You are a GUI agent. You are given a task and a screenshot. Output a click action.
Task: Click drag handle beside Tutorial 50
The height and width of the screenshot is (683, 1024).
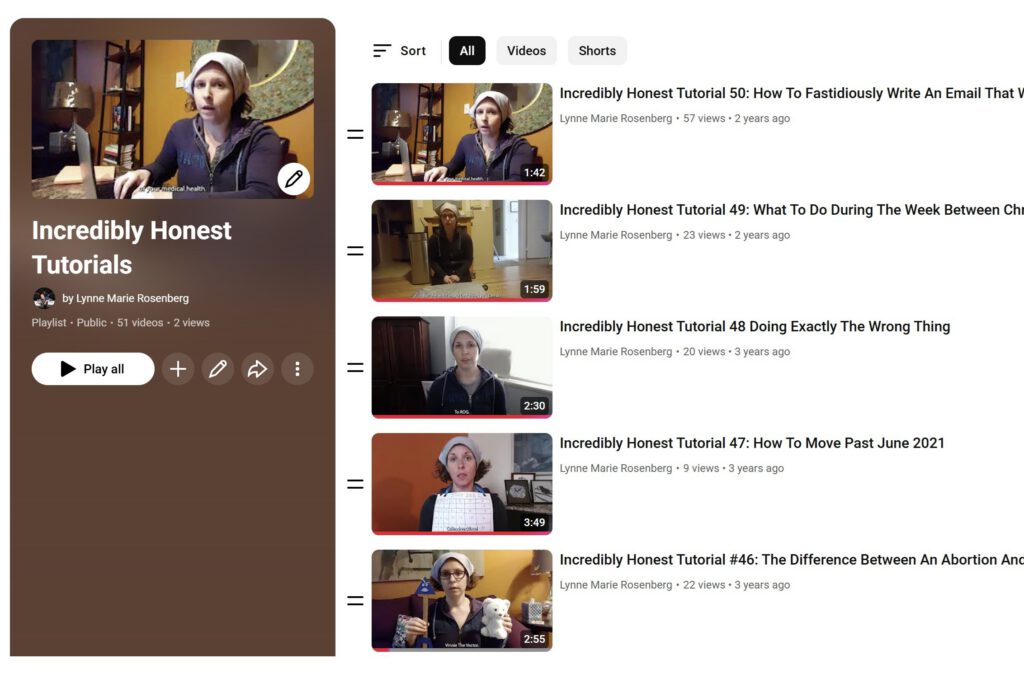pos(355,134)
